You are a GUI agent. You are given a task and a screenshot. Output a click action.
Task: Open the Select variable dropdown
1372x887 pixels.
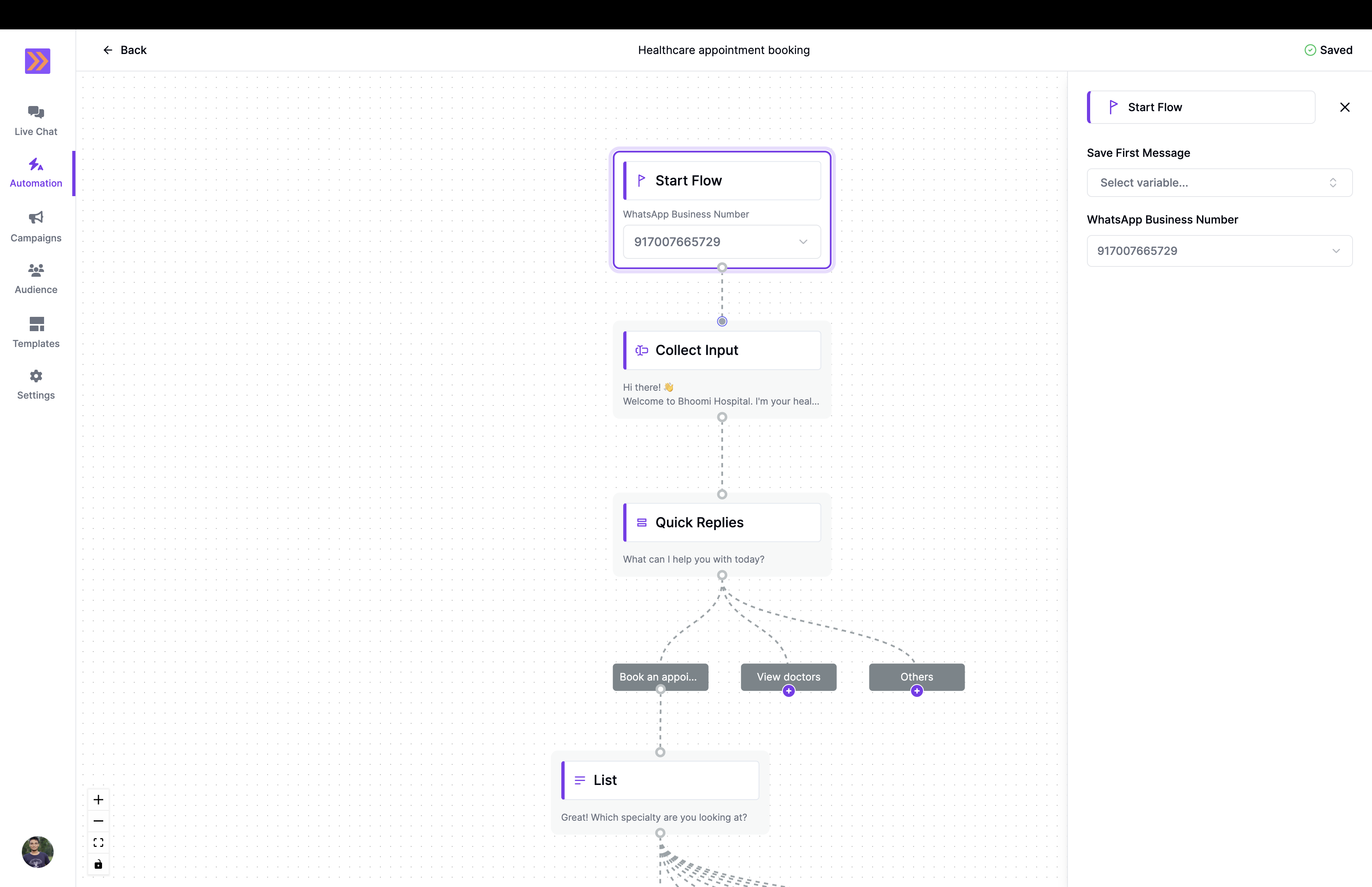pos(1219,183)
